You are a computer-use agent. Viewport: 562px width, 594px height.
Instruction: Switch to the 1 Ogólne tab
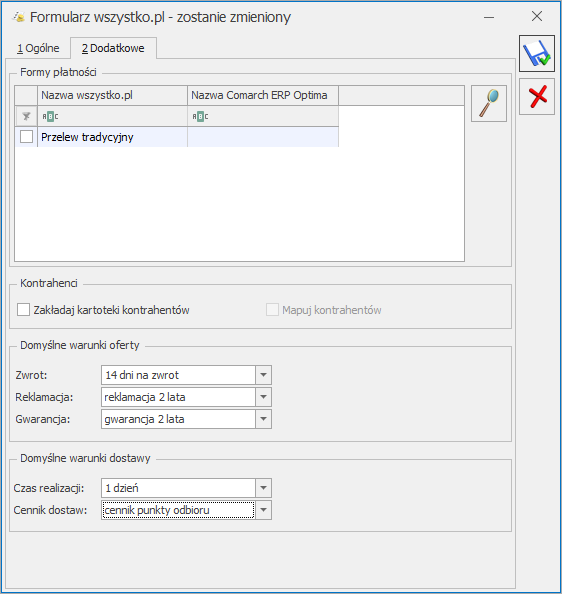tap(38, 48)
